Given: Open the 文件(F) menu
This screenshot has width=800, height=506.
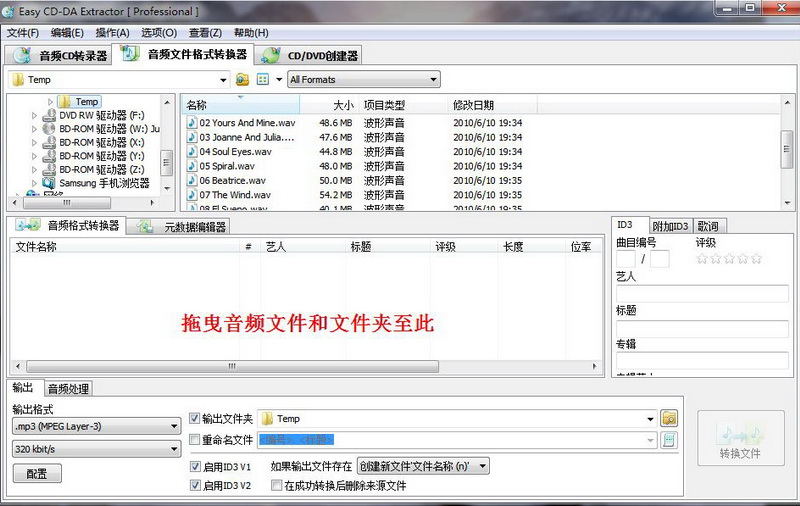Looking at the screenshot, I should tap(22, 33).
